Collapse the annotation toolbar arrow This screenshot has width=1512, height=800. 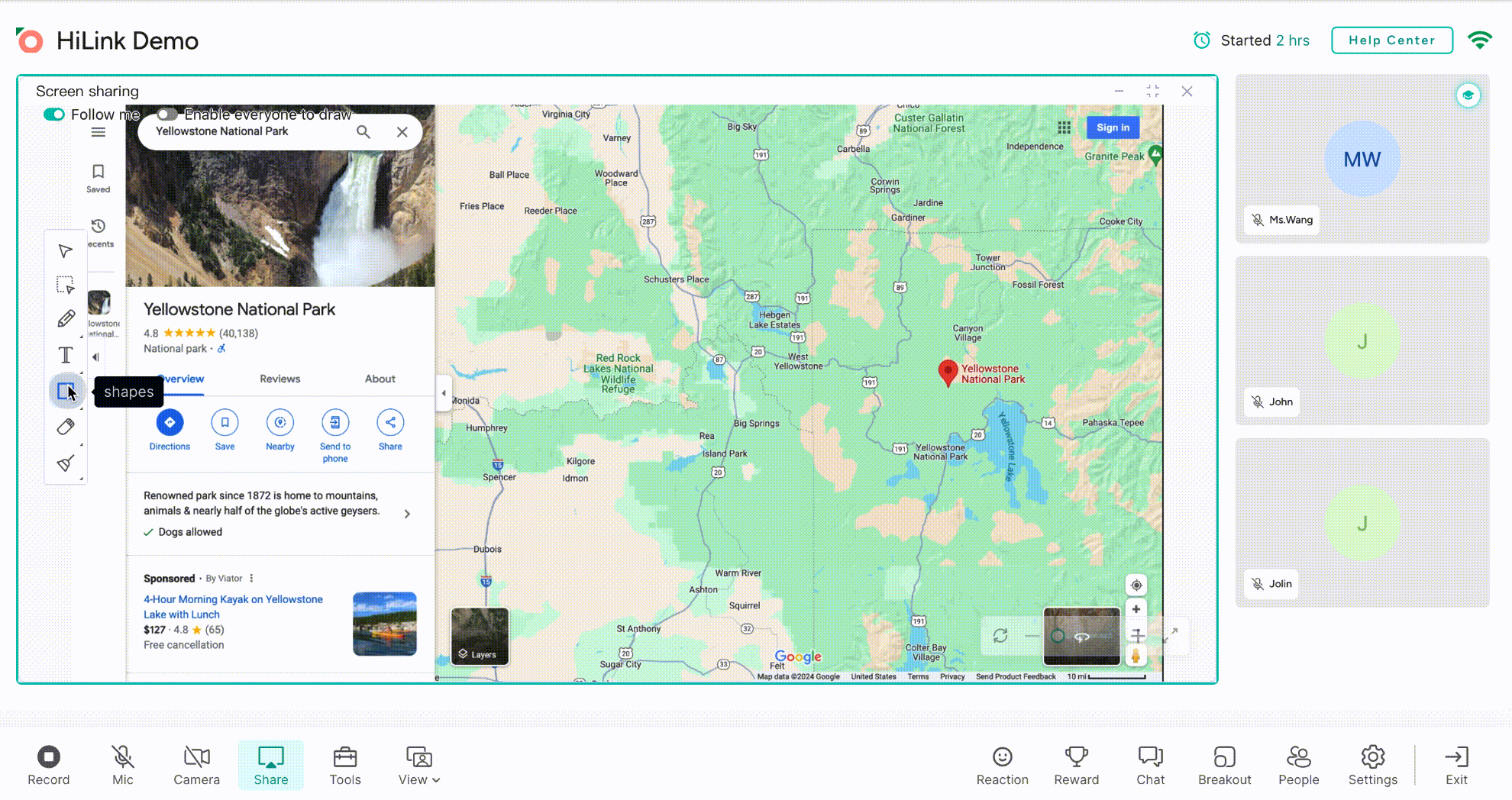point(95,356)
